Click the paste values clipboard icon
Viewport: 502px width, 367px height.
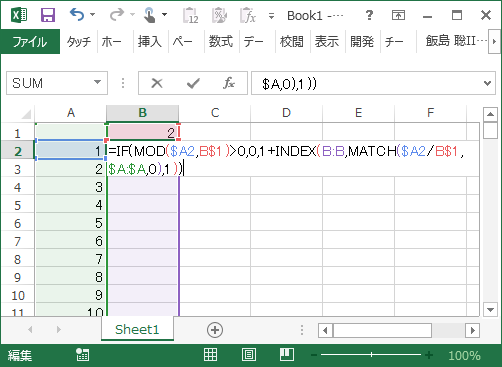pyautogui.click(x=191, y=15)
